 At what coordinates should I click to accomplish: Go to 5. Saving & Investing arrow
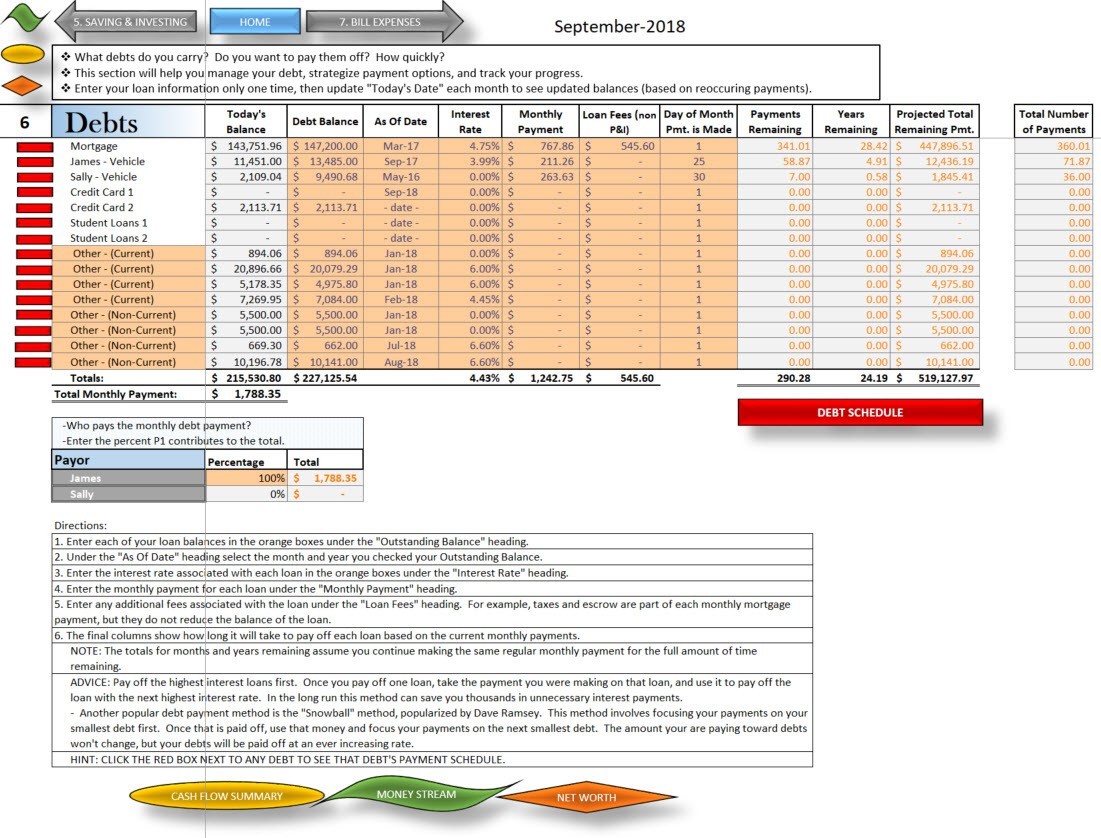pyautogui.click(x=126, y=22)
